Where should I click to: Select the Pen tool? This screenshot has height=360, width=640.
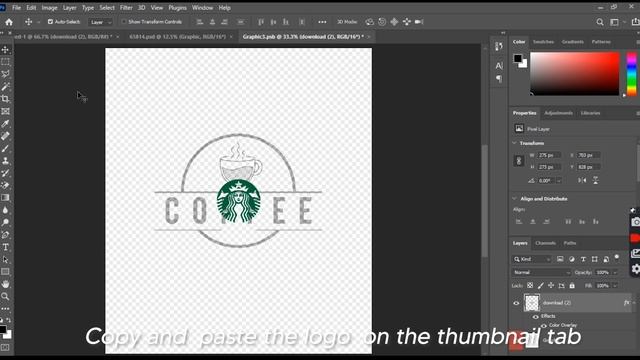click(5, 235)
